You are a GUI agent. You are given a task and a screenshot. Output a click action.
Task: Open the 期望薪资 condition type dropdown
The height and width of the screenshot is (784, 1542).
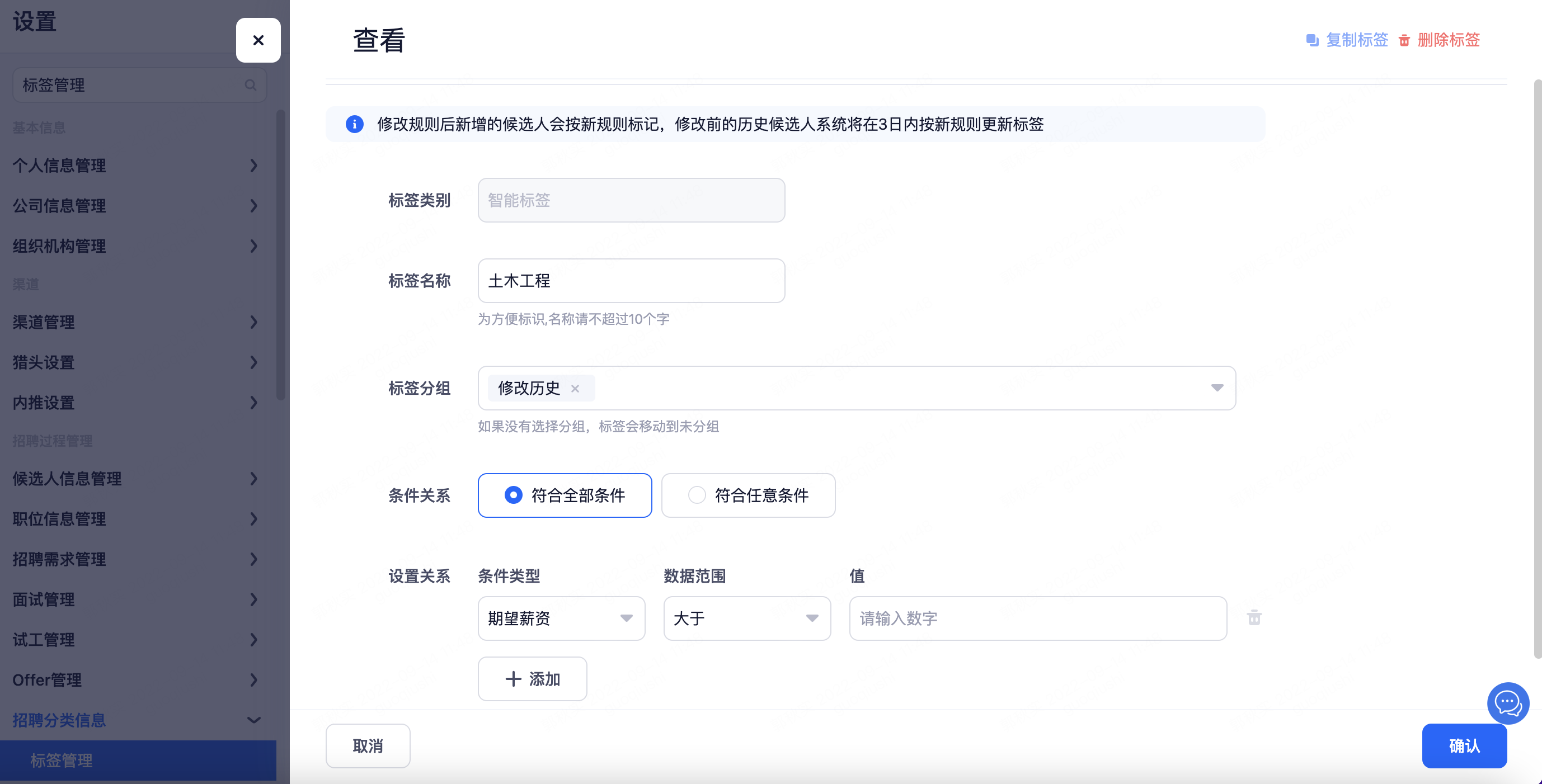(x=562, y=618)
